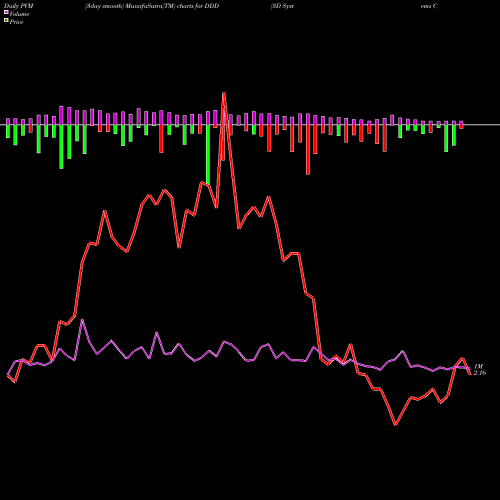Select the 'Price' legend label

point(16,22)
